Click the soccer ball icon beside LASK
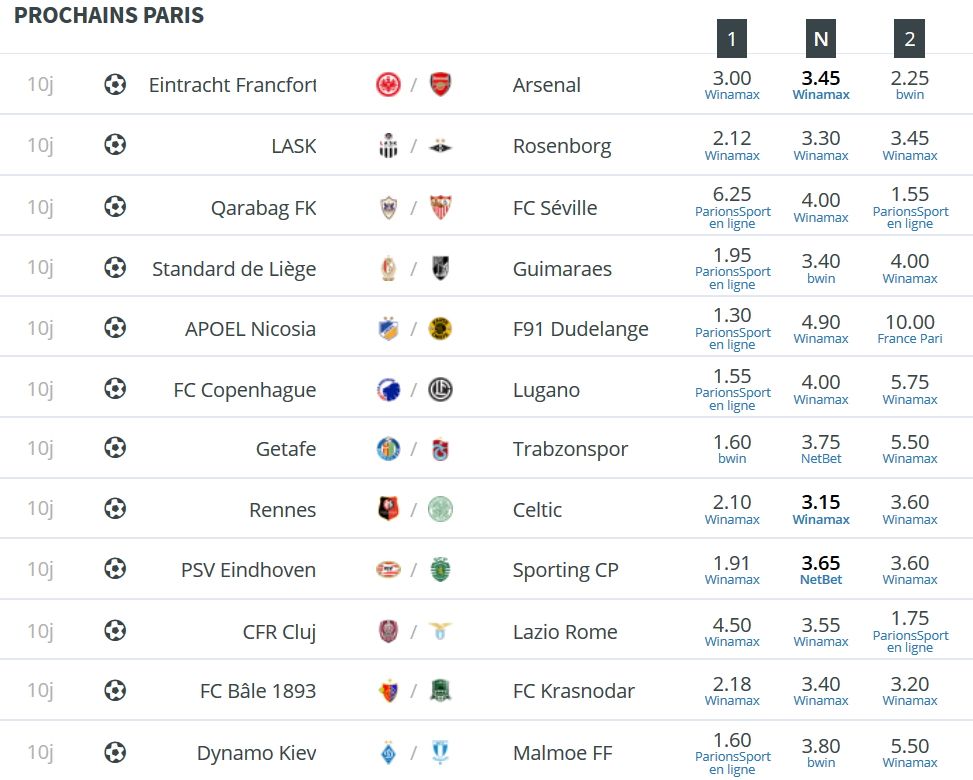 [x=115, y=145]
